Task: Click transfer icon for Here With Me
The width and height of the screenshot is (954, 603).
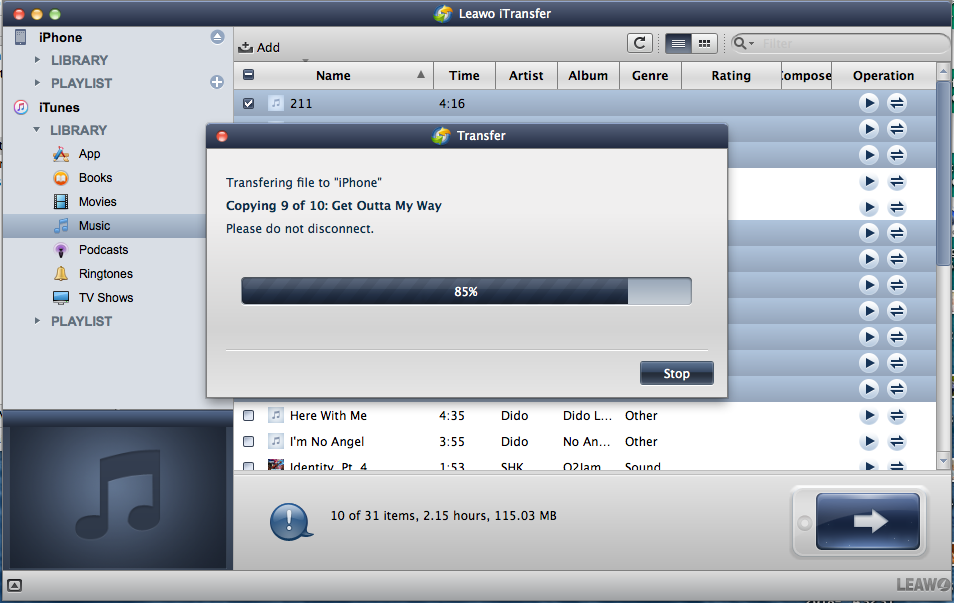Action: coord(897,415)
